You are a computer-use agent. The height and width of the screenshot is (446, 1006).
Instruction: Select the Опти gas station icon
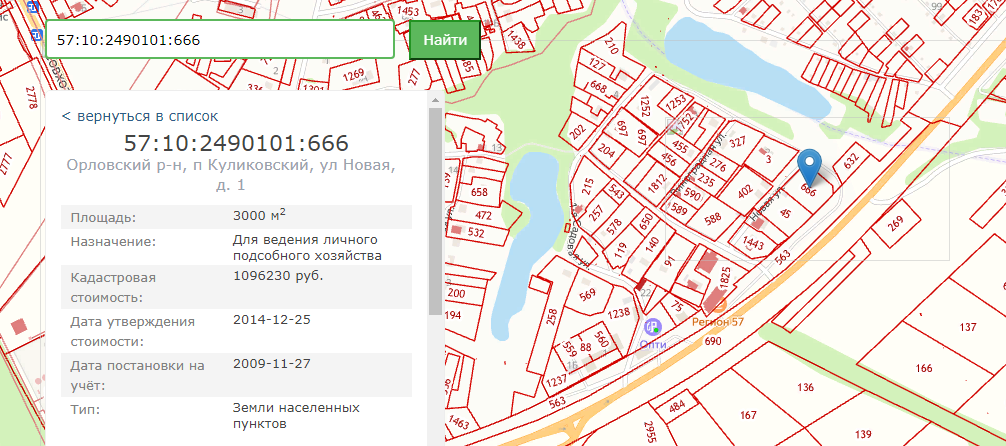[x=652, y=327]
